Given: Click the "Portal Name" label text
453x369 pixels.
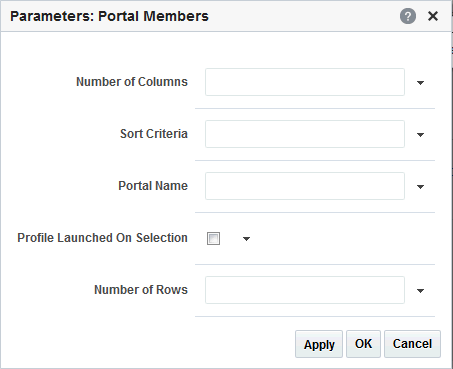Looking at the screenshot, I should [153, 186].
